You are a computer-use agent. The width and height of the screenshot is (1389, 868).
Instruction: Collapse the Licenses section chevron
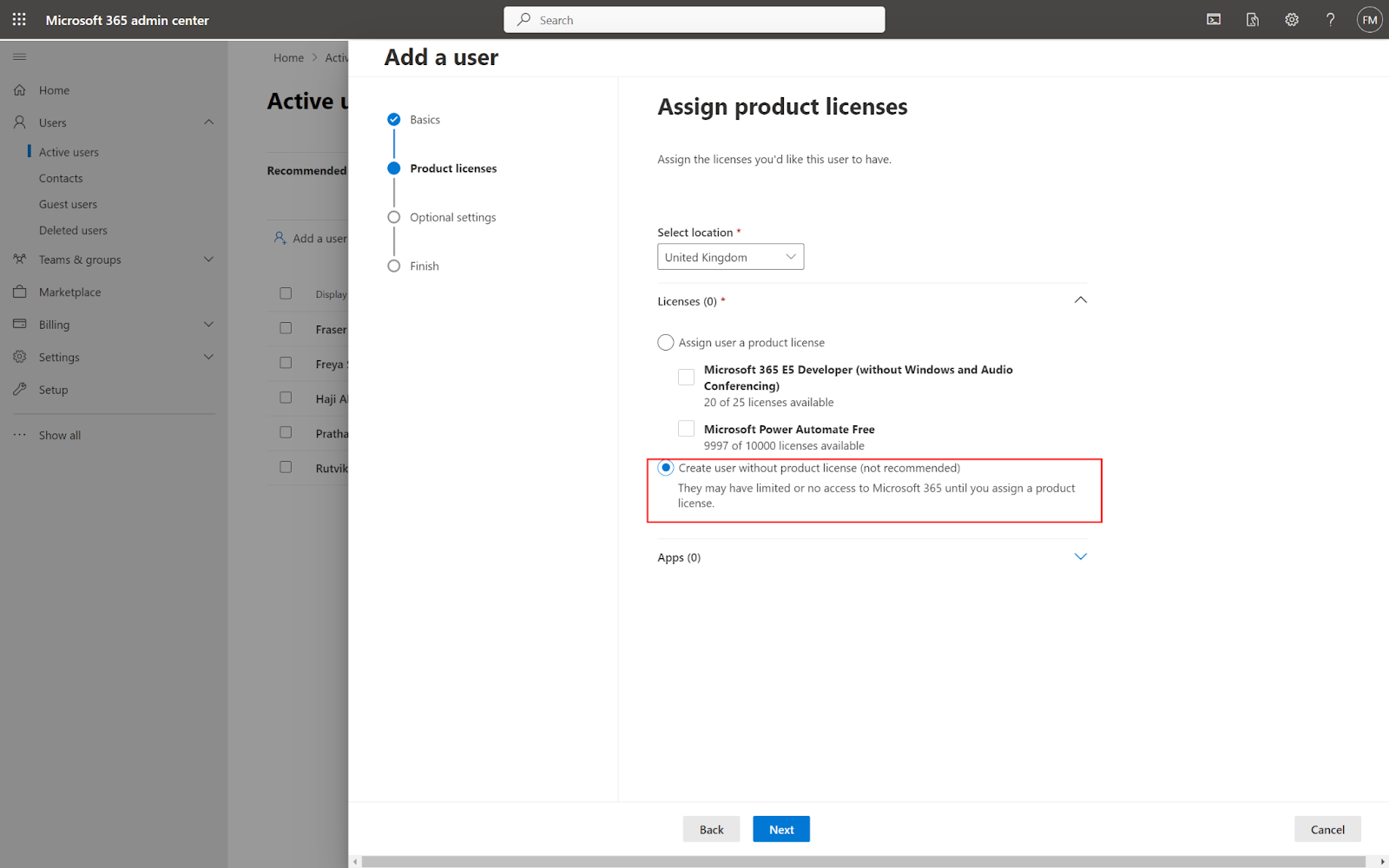coord(1081,299)
